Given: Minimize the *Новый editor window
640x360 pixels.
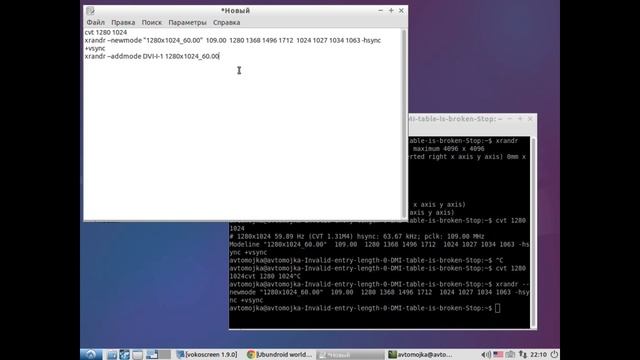Looking at the screenshot, I should [x=380, y=11].
